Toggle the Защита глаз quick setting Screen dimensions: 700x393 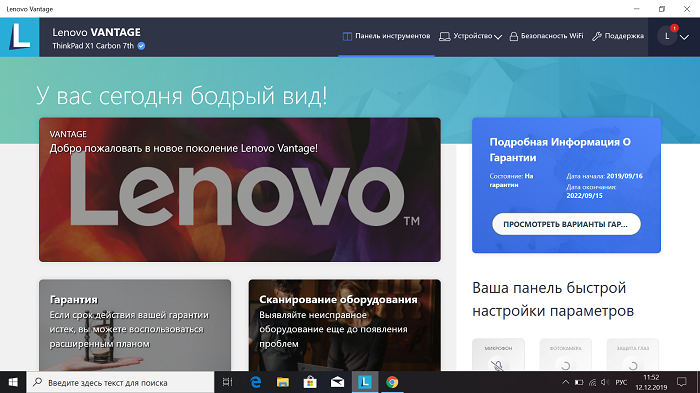coord(633,355)
